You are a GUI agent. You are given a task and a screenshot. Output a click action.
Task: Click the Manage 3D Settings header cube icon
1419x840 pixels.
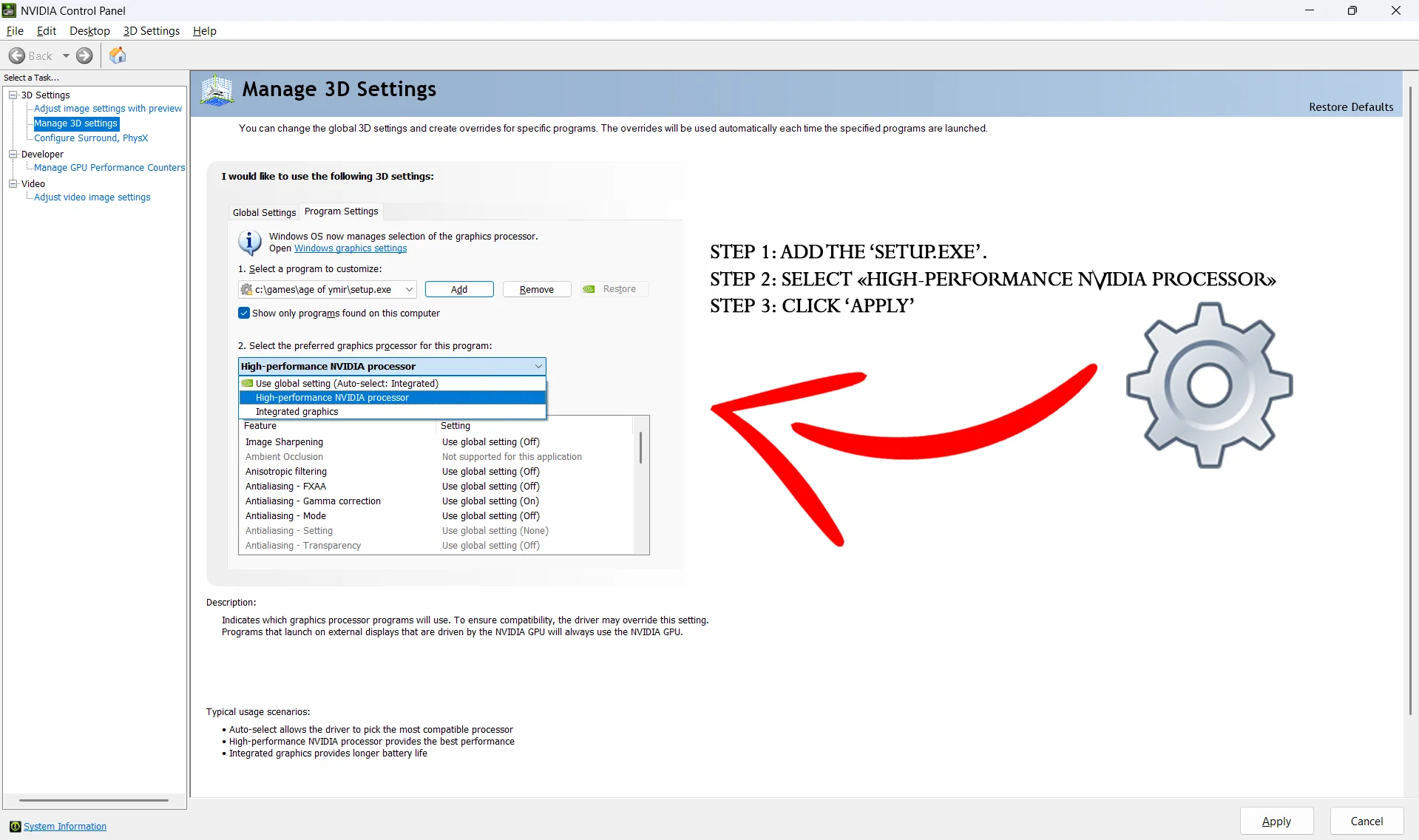[216, 89]
